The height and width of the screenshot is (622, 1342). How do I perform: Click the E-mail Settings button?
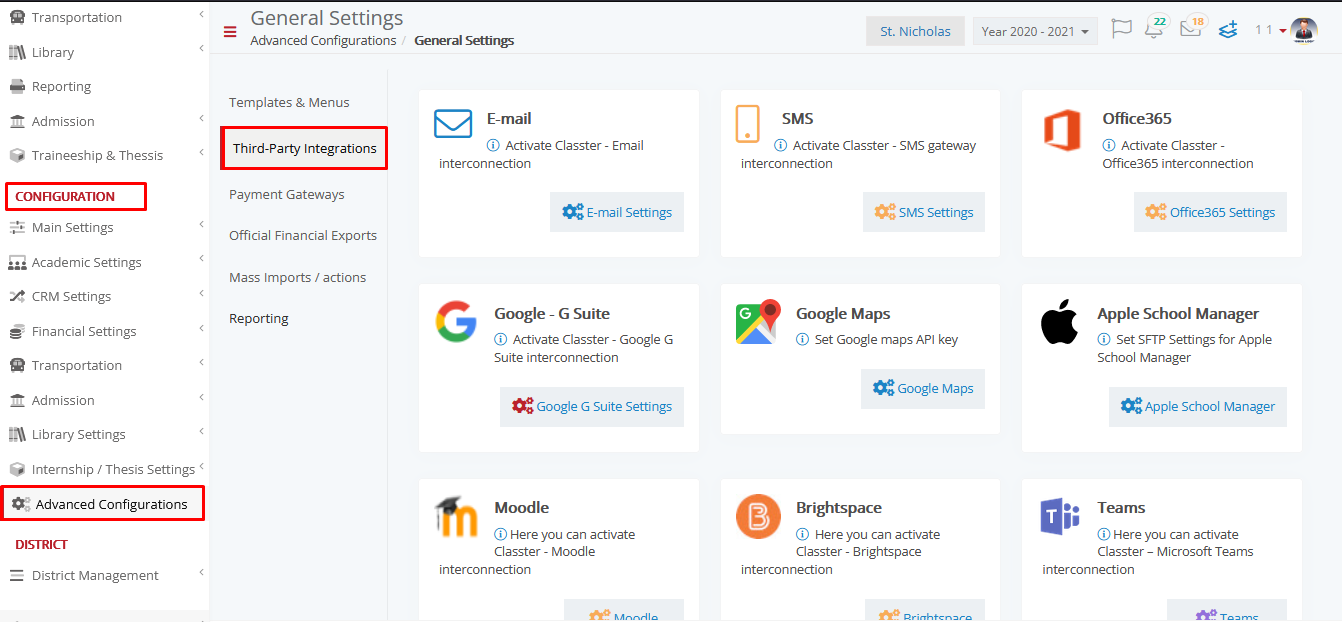(x=617, y=212)
